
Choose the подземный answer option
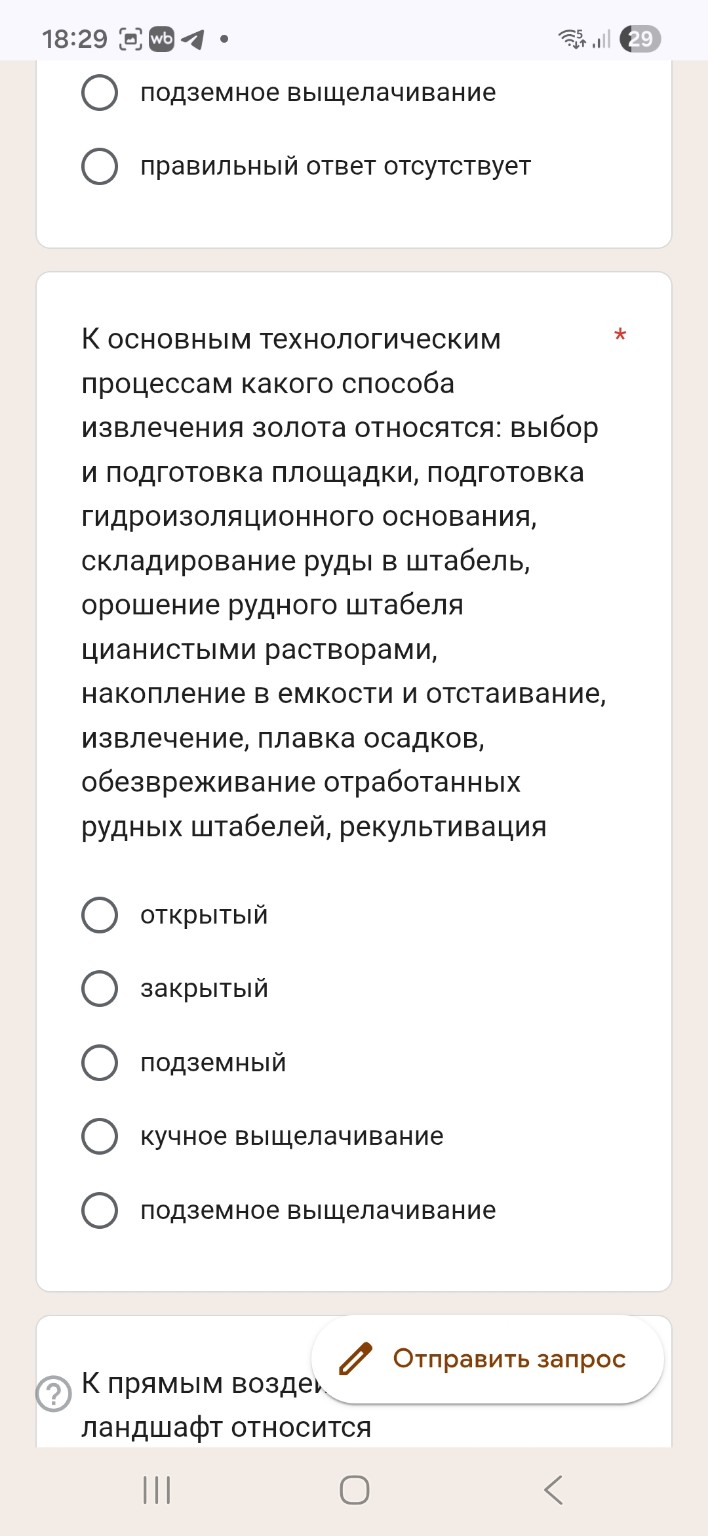(x=99, y=1063)
